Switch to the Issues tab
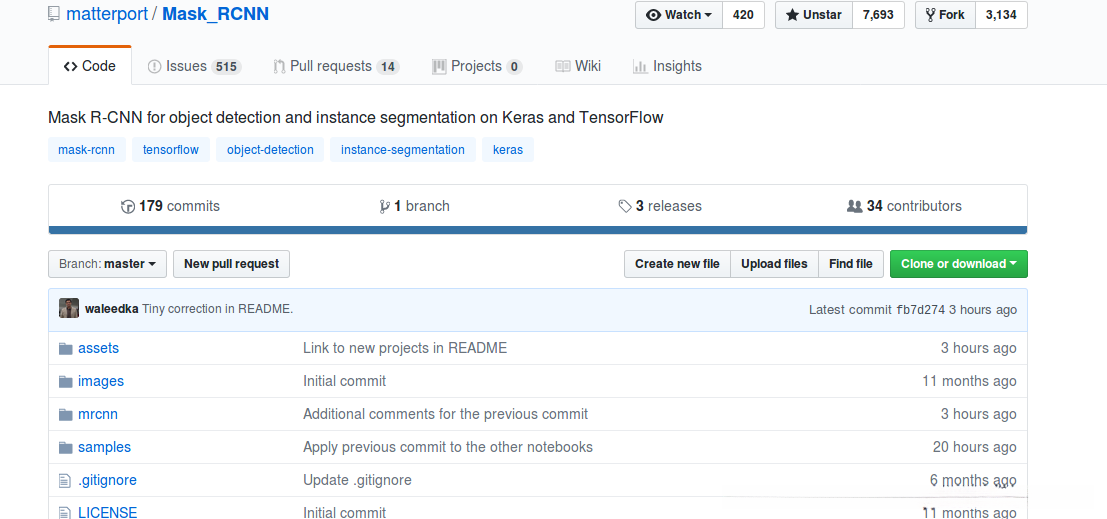This screenshot has width=1107, height=519. tap(194, 66)
